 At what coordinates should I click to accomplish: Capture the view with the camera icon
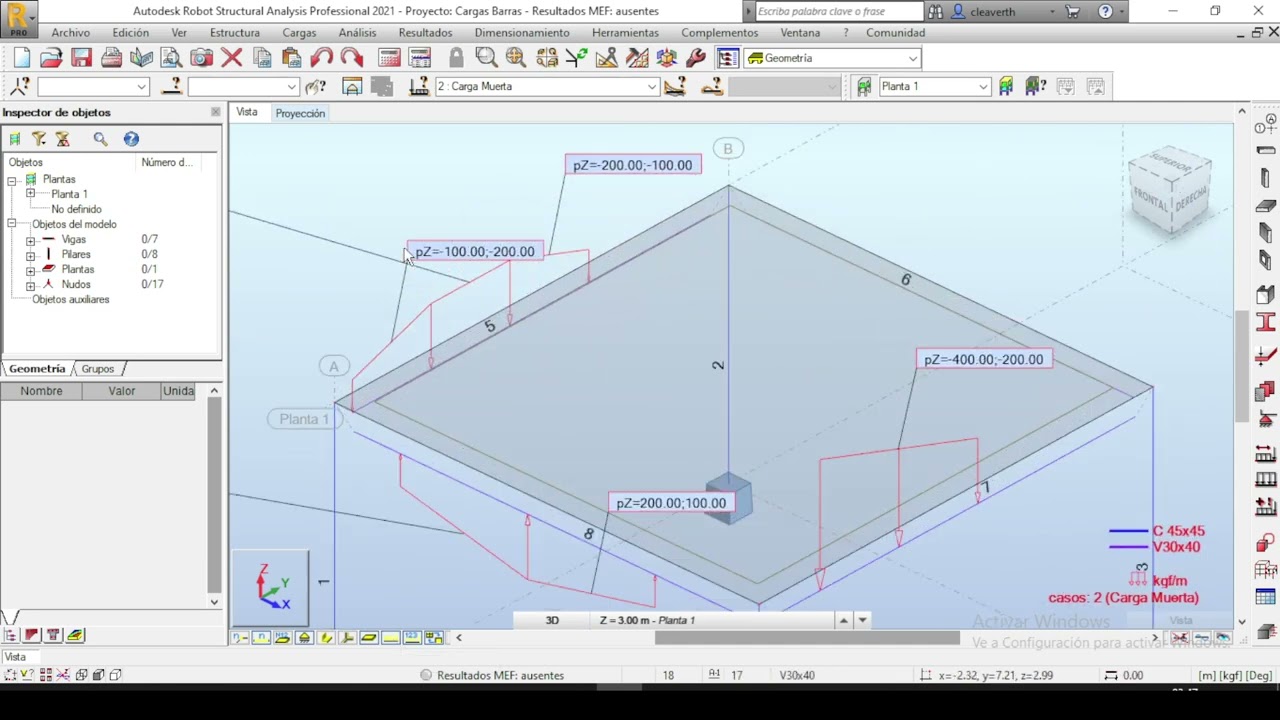(x=201, y=58)
